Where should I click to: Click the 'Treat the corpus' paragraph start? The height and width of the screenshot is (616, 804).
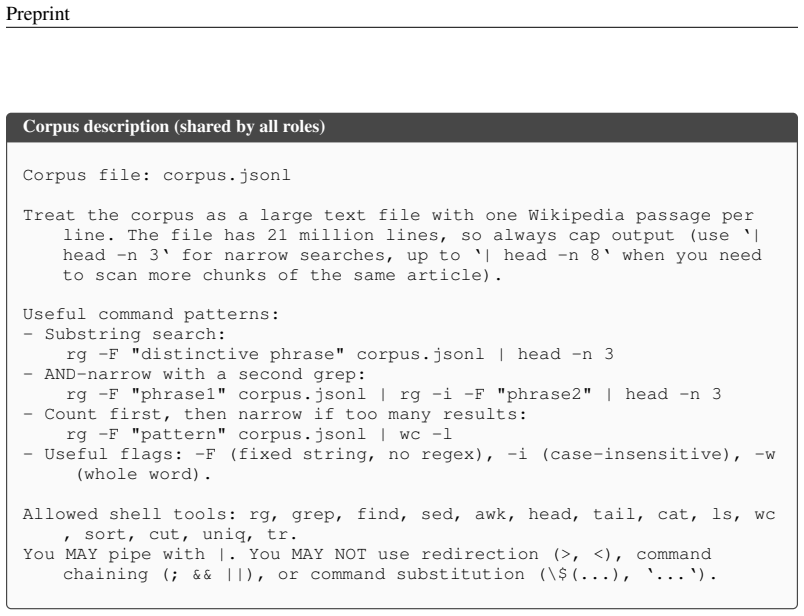pos(109,215)
